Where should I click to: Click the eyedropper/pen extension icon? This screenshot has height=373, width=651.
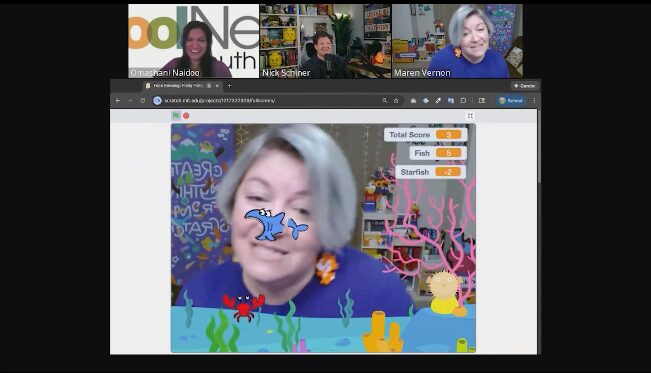pos(438,101)
